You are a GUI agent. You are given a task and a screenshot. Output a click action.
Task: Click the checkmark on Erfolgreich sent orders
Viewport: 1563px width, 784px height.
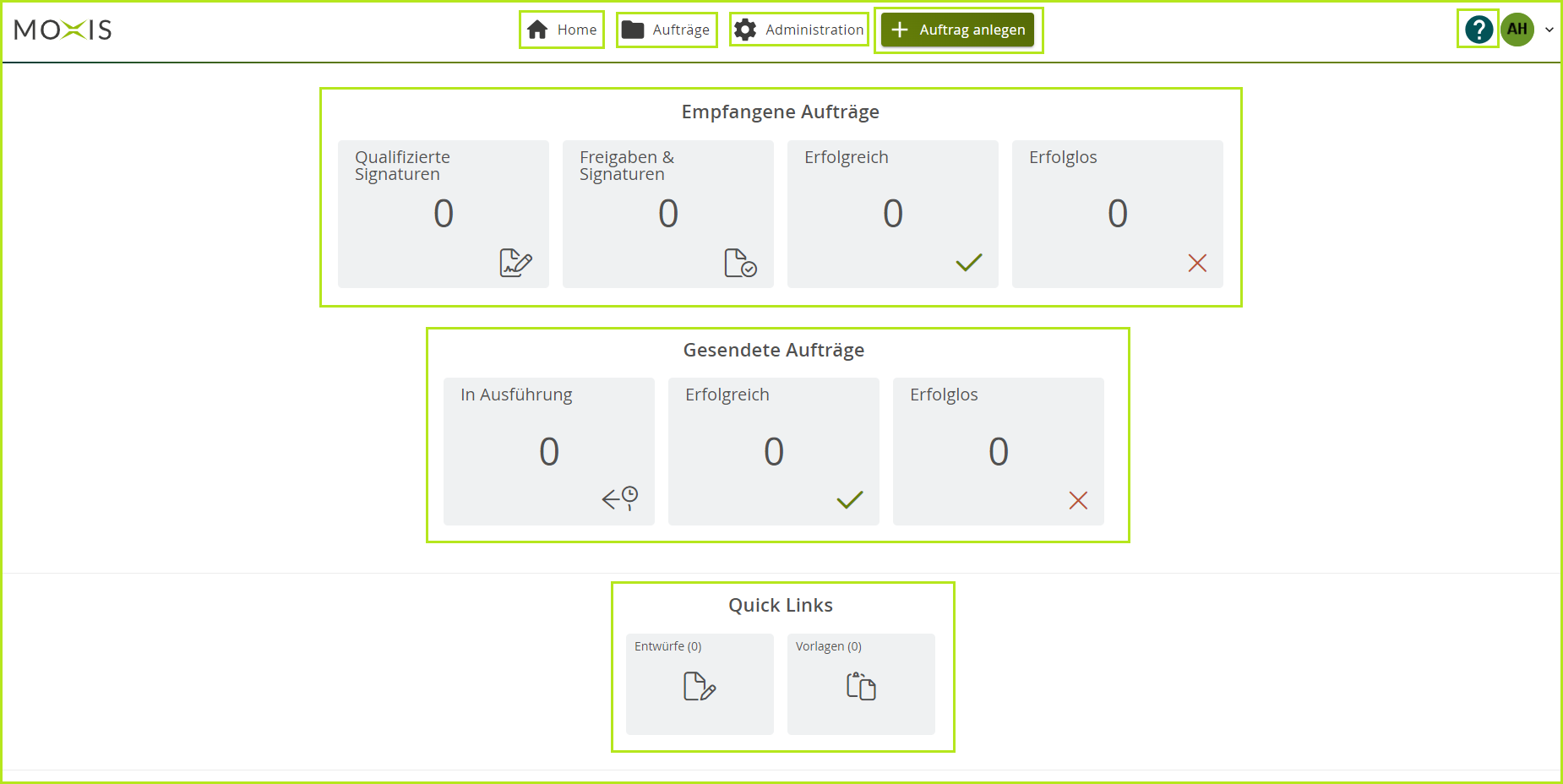850,499
